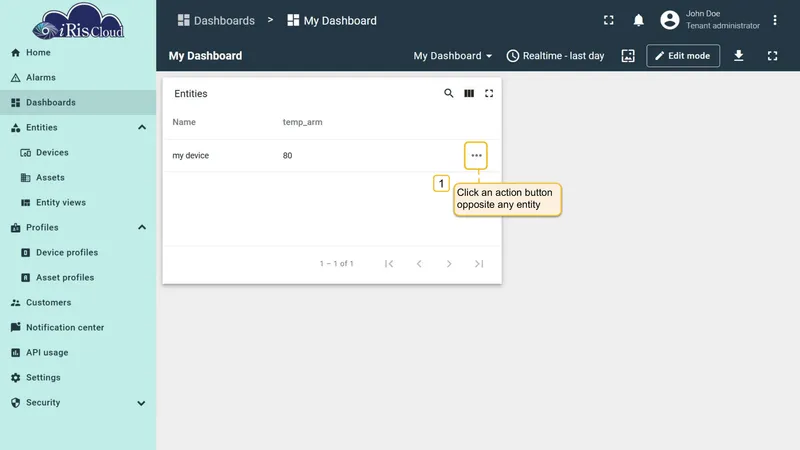Open the Alarms page
Screen dimensions: 800x450
pos(78,78)
